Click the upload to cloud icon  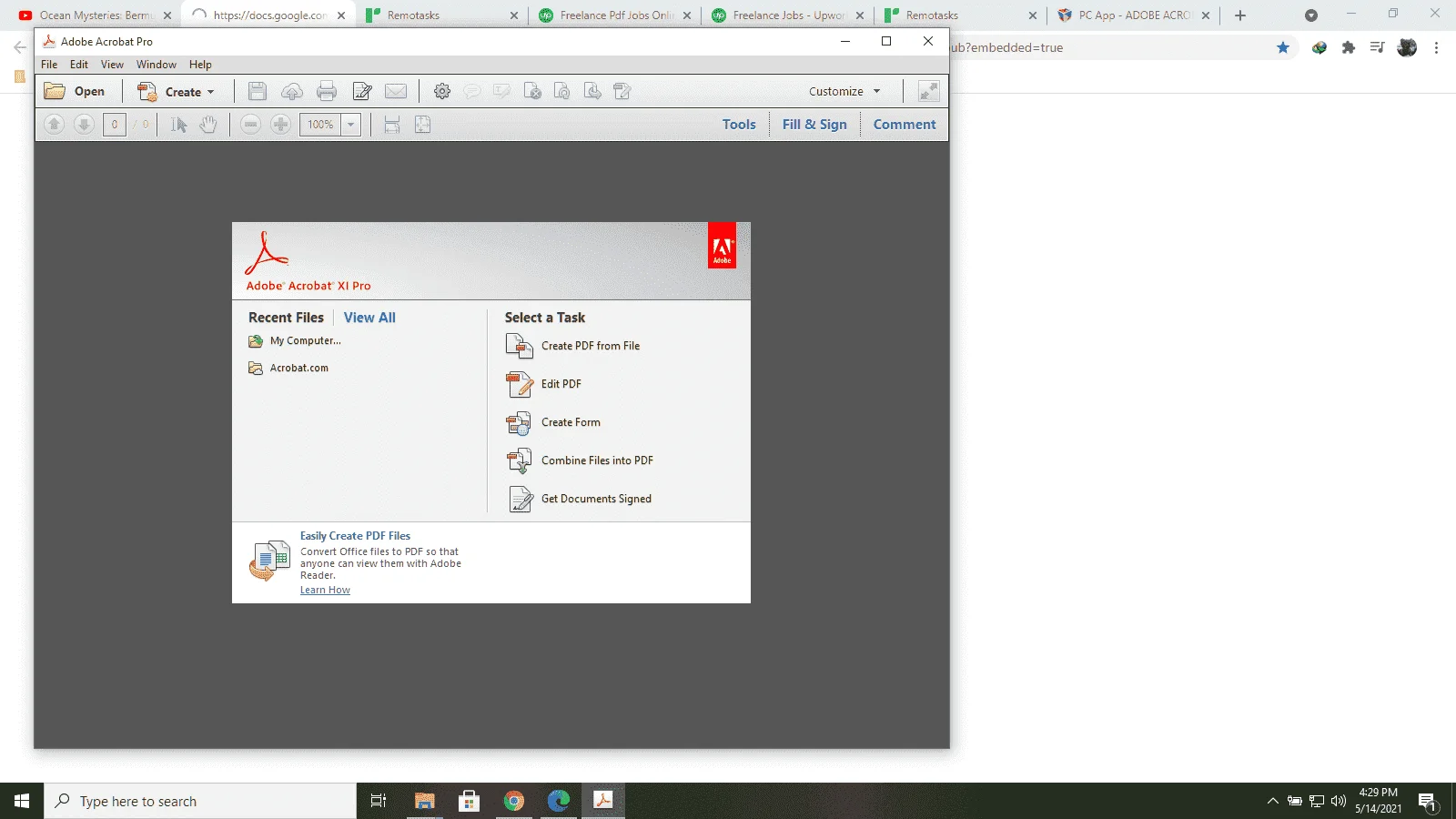tap(292, 91)
